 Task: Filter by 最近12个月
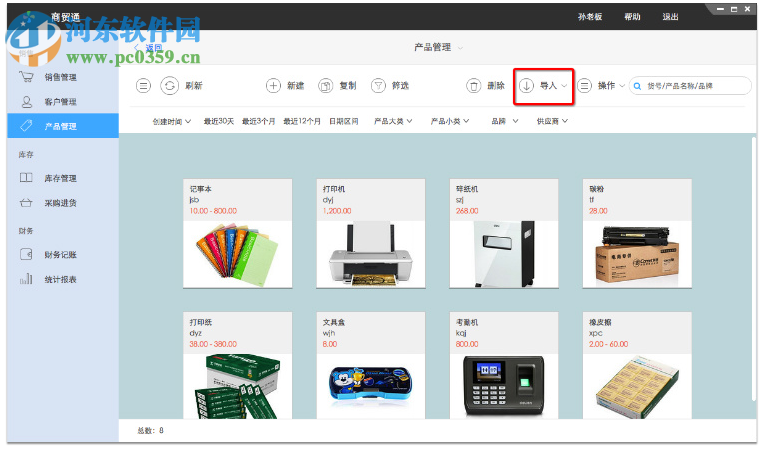click(301, 121)
